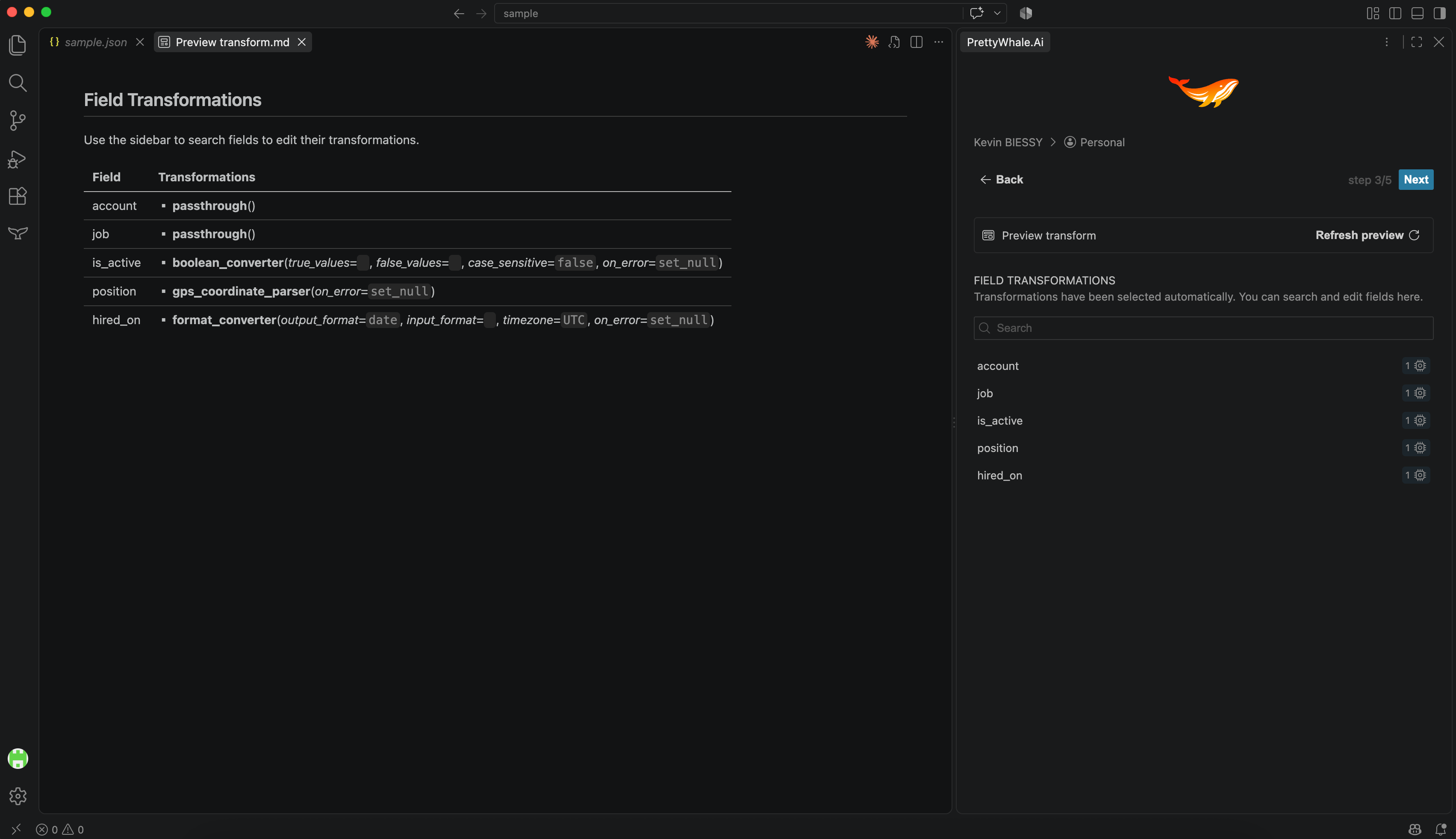1456x839 pixels.
Task: Open PrettyWhale panel vertical dots menu
Action: 1387,42
